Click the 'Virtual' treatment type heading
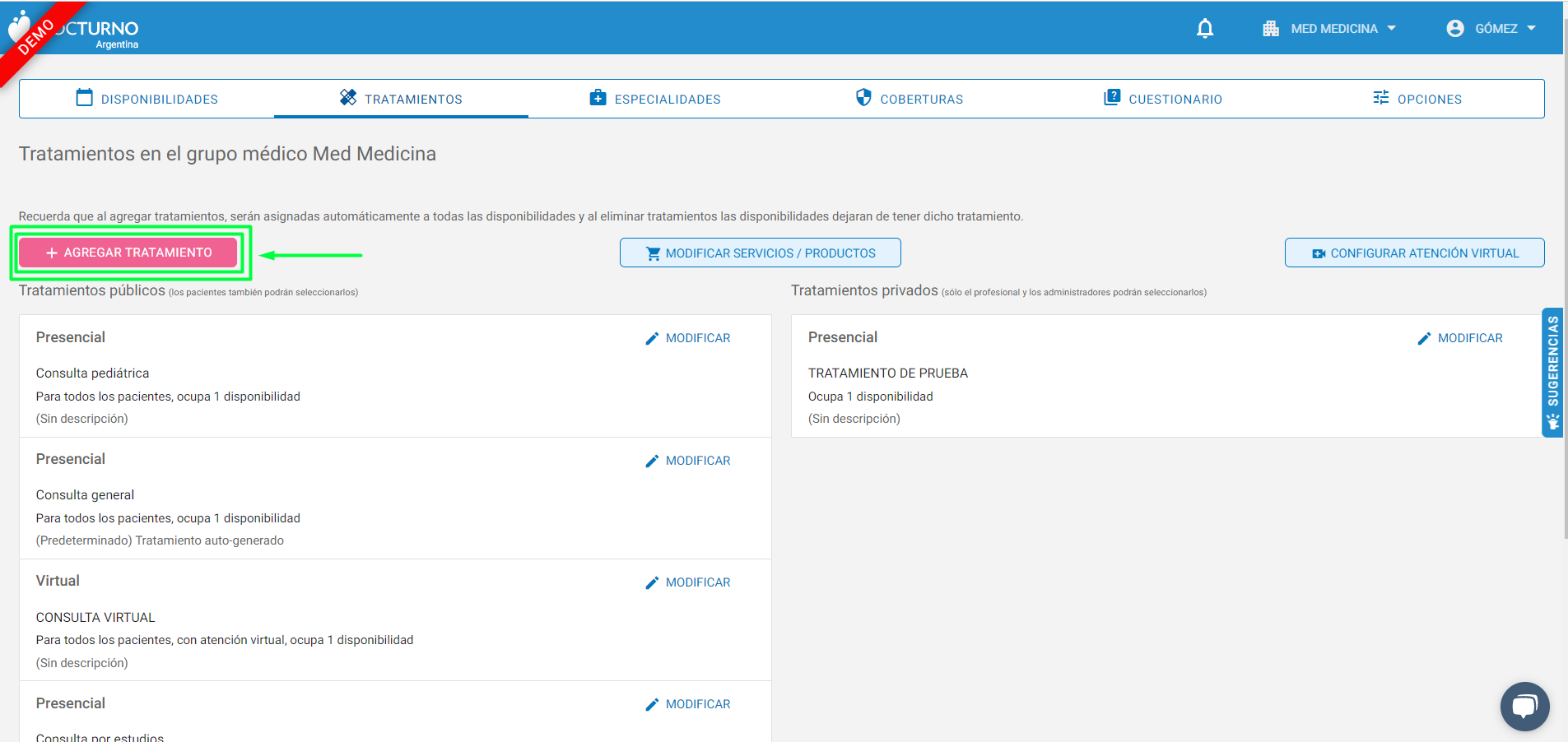1568x742 pixels. click(58, 581)
